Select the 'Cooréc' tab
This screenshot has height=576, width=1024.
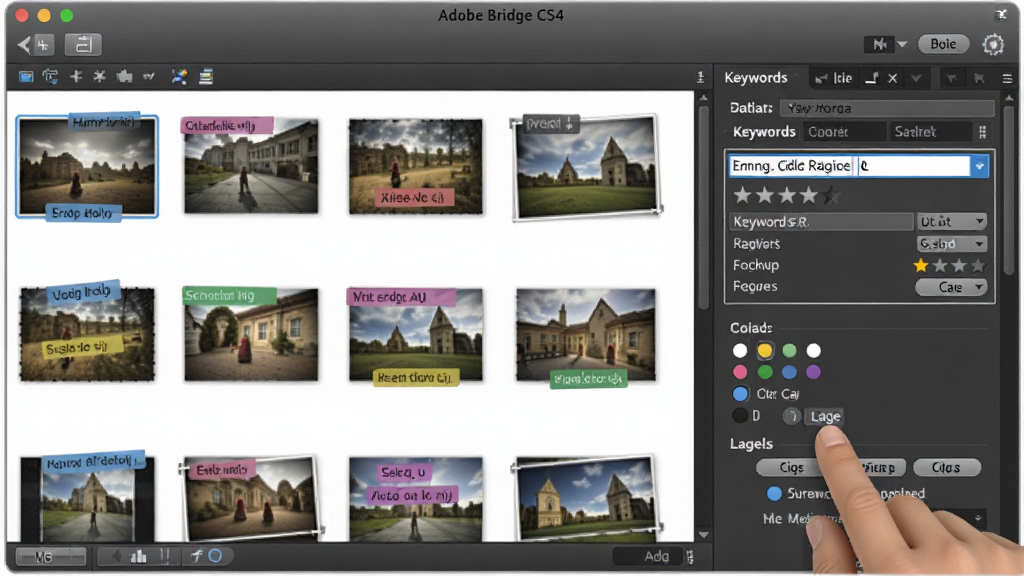[843, 132]
